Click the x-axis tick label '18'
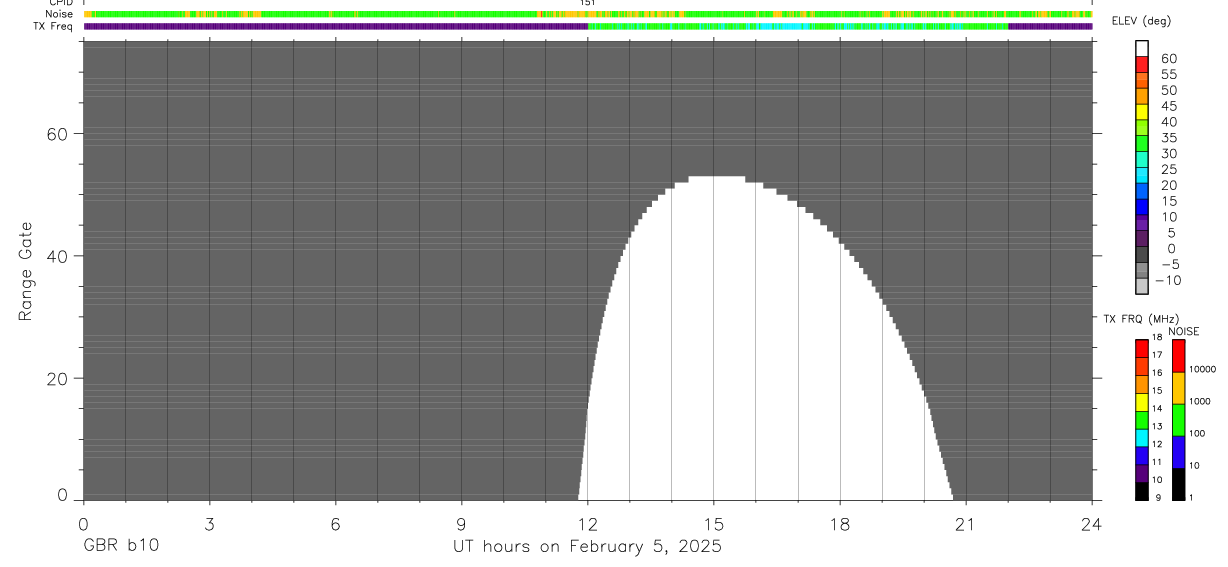This screenshot has width=1228, height=567. [x=840, y=524]
